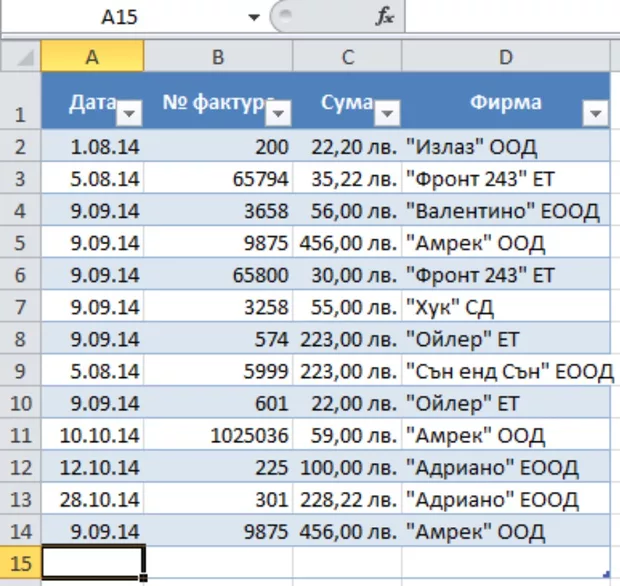Click the Select All corner button
620x586 pixels.
20,57
